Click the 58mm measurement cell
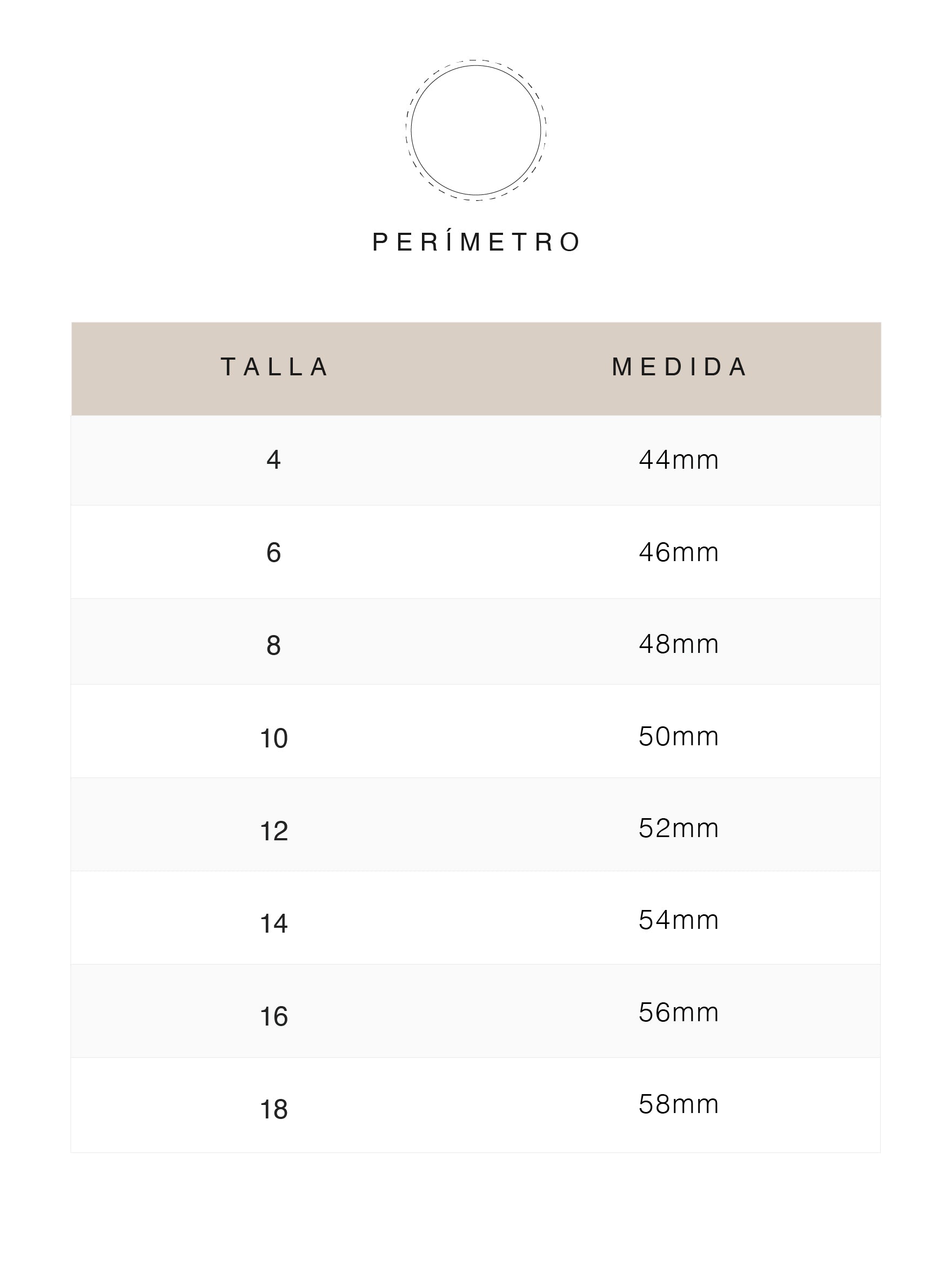 coord(679,1105)
